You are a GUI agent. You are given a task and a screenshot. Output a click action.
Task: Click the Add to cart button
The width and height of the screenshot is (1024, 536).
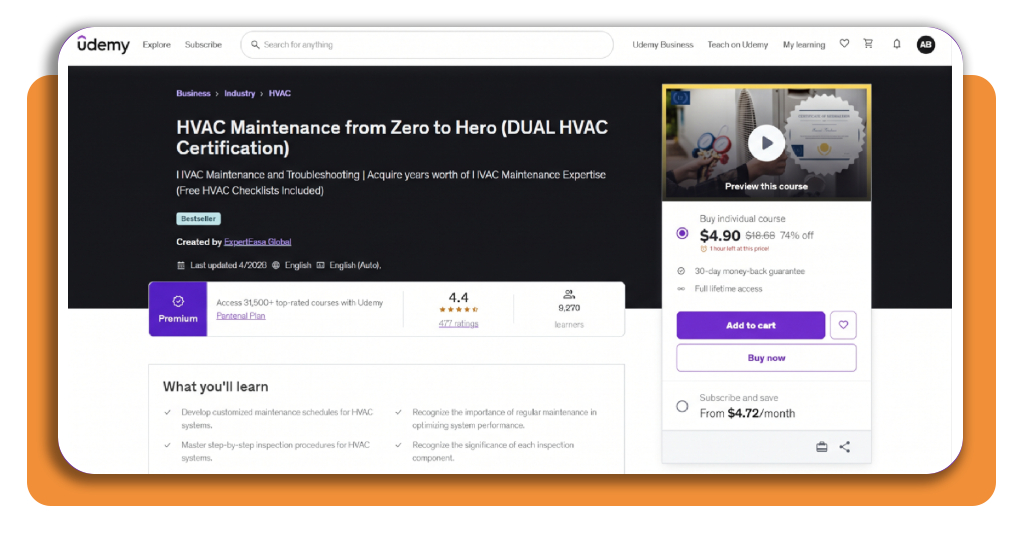(x=751, y=325)
